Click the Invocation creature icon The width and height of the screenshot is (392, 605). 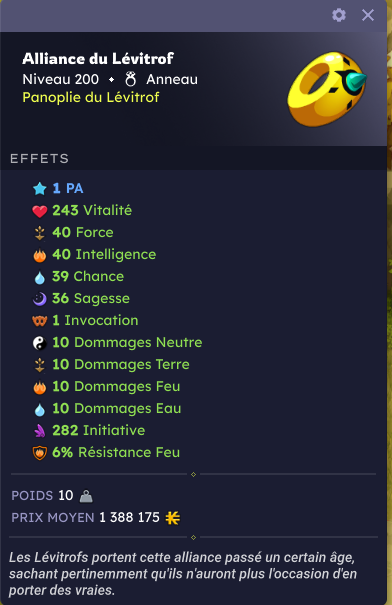click(40, 321)
